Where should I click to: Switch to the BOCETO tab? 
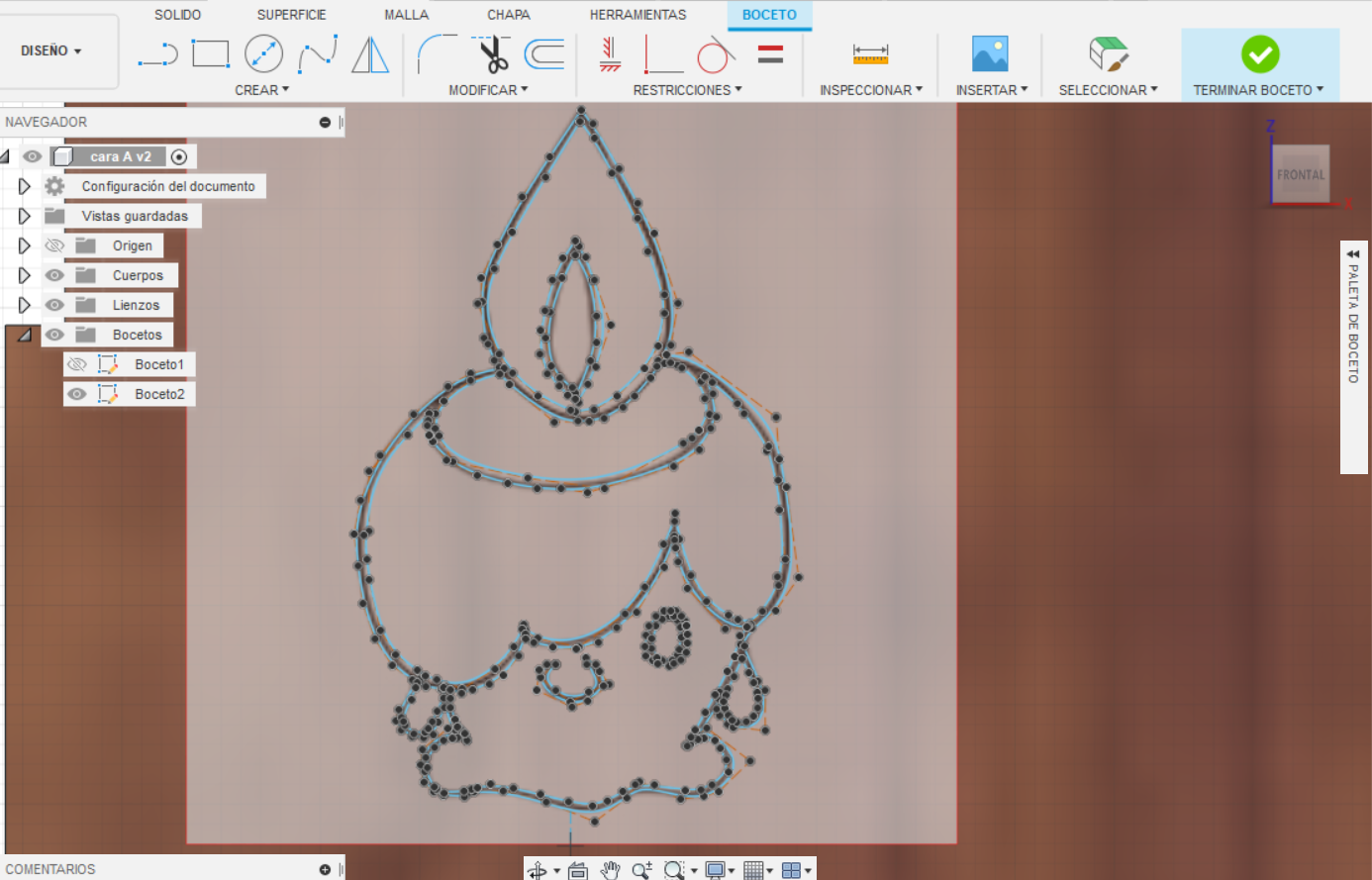click(x=769, y=15)
